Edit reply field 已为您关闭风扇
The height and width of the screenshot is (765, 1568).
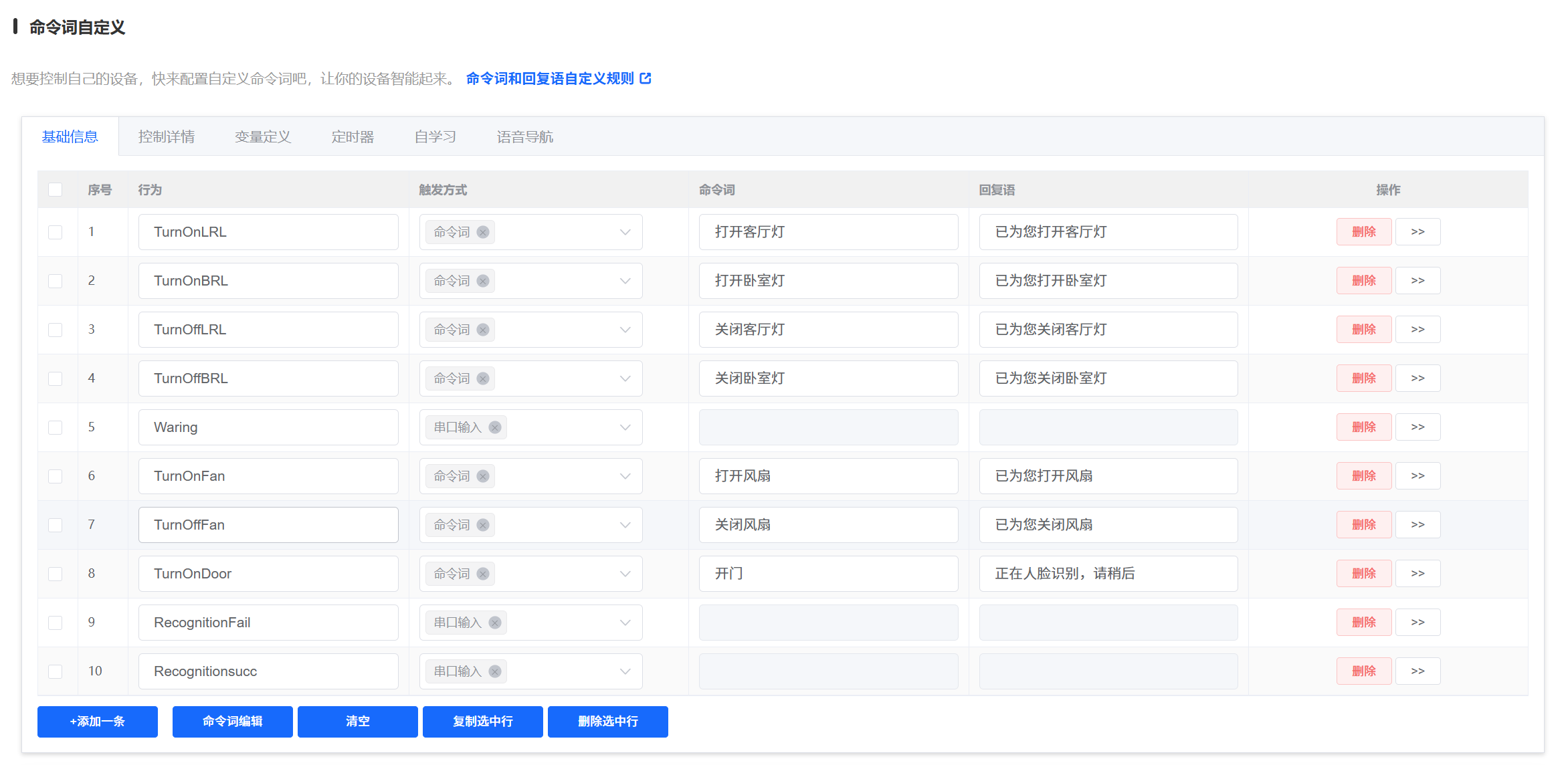(1108, 525)
